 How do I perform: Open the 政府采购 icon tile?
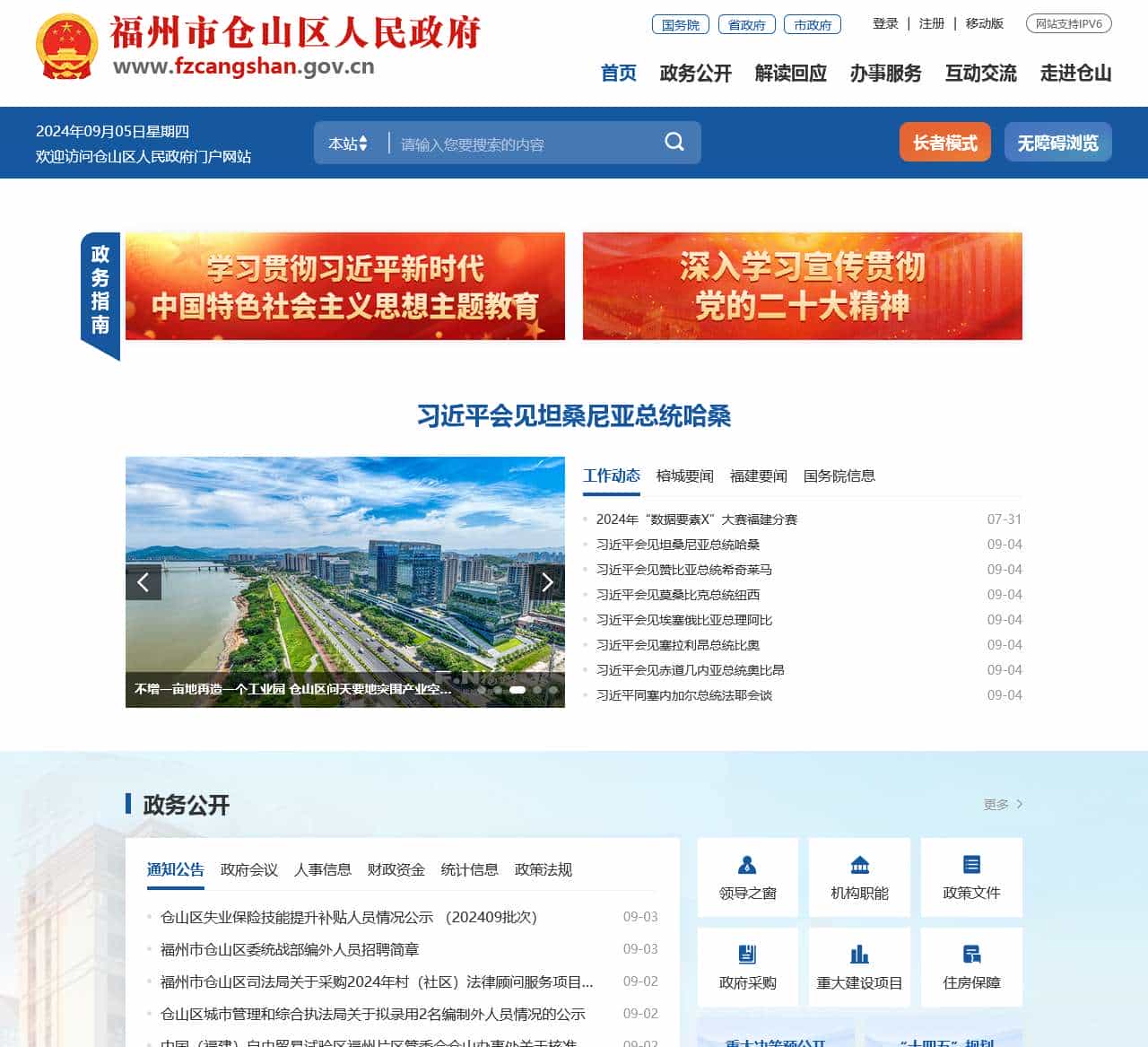tap(747, 967)
